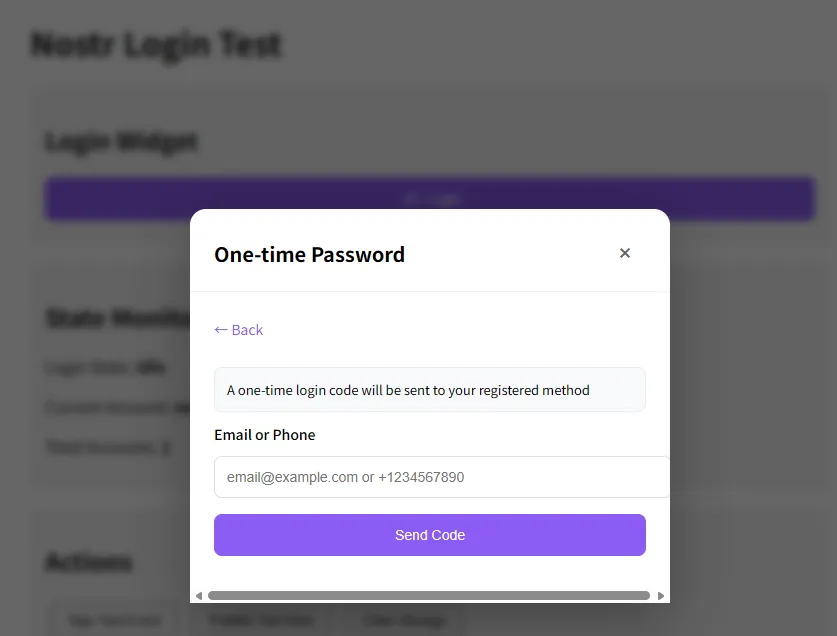Close the One-time Password dialog

pyautogui.click(x=625, y=253)
